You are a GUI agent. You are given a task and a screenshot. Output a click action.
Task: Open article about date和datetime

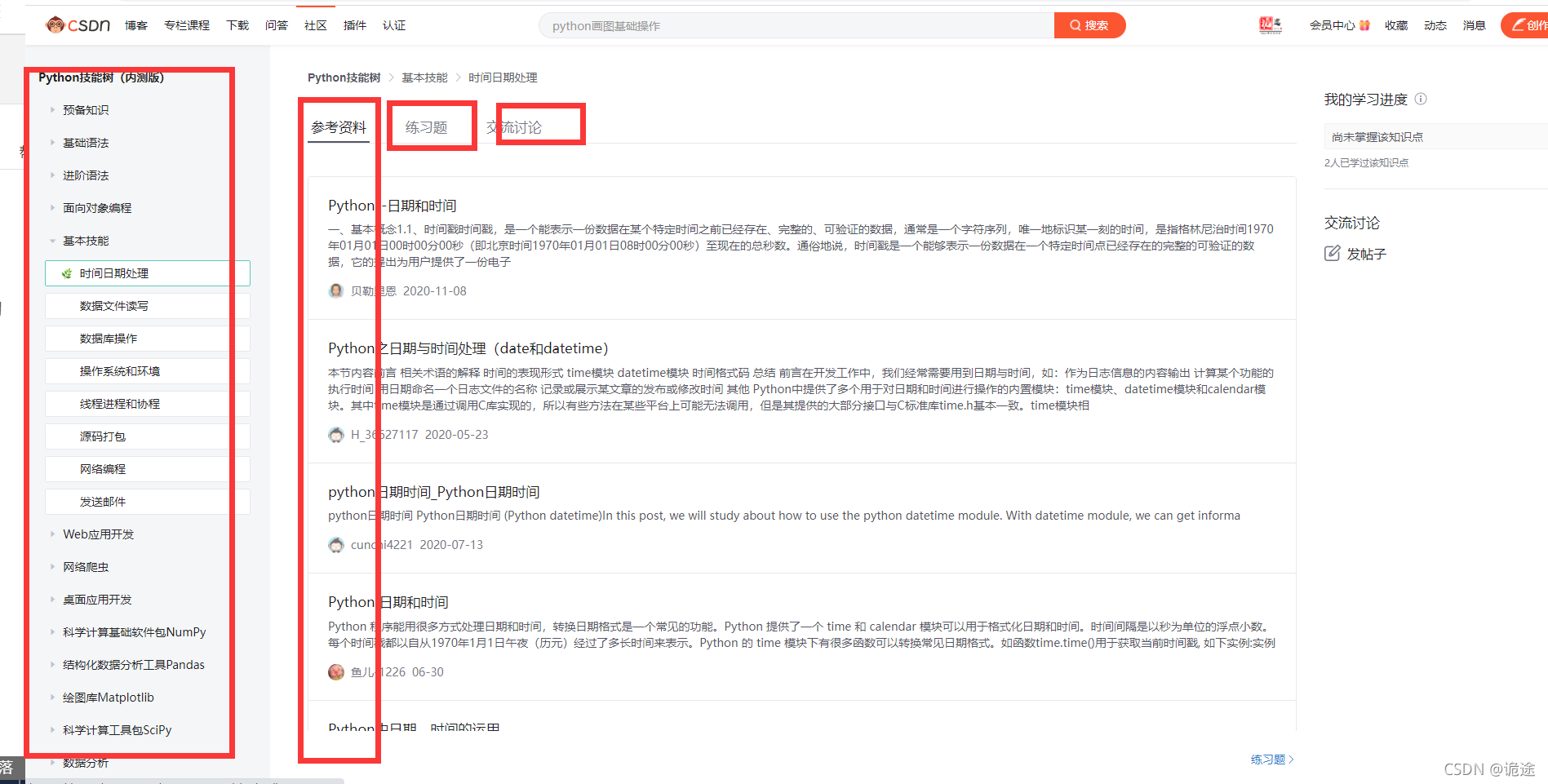(469, 348)
